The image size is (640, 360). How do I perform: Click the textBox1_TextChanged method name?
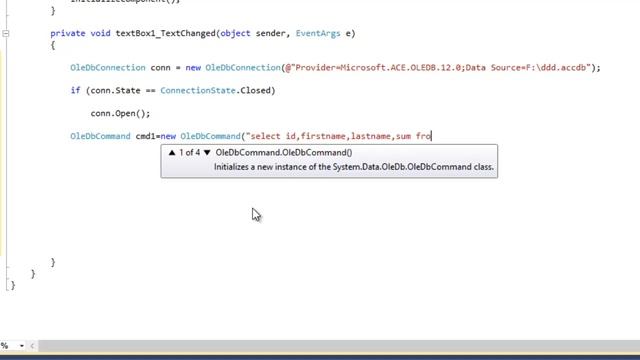pyautogui.click(x=166, y=33)
